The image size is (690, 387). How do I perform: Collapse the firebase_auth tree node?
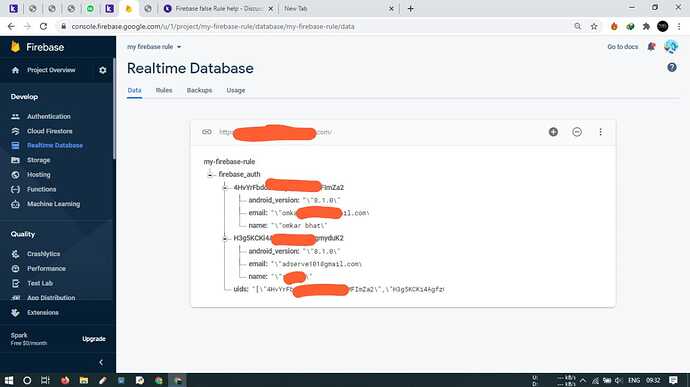click(210, 175)
